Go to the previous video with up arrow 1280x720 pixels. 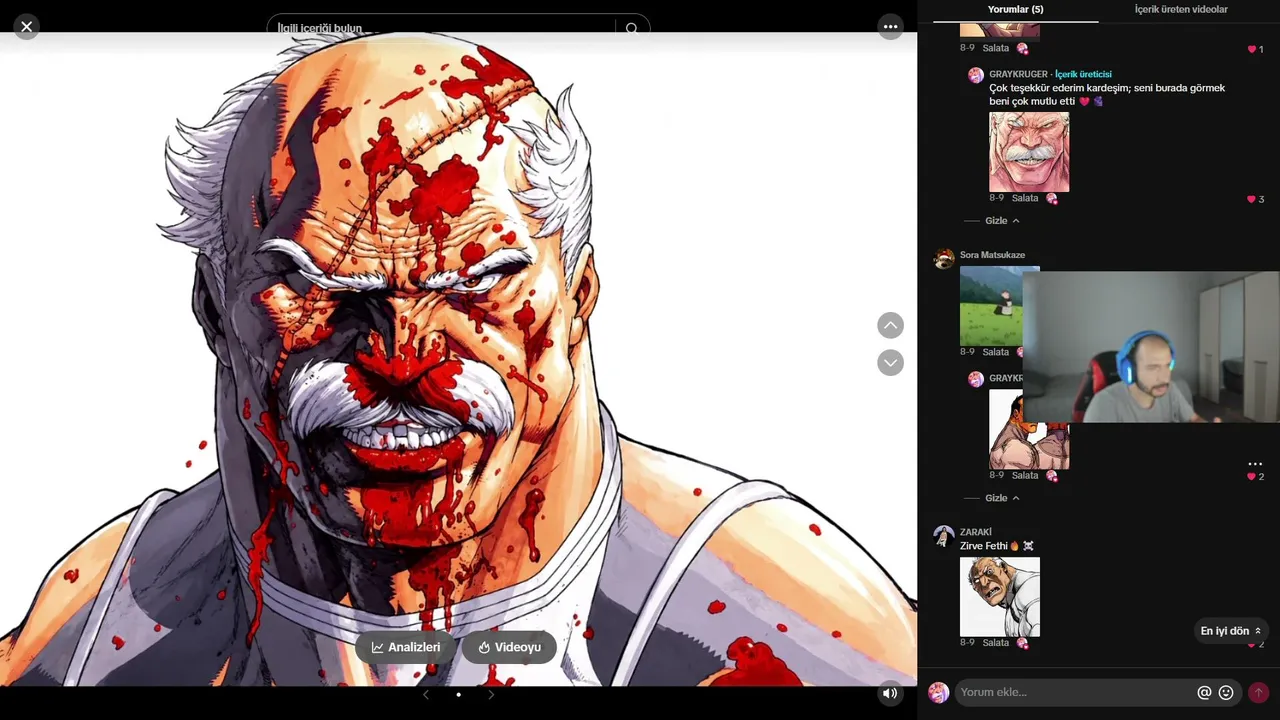[890, 325]
